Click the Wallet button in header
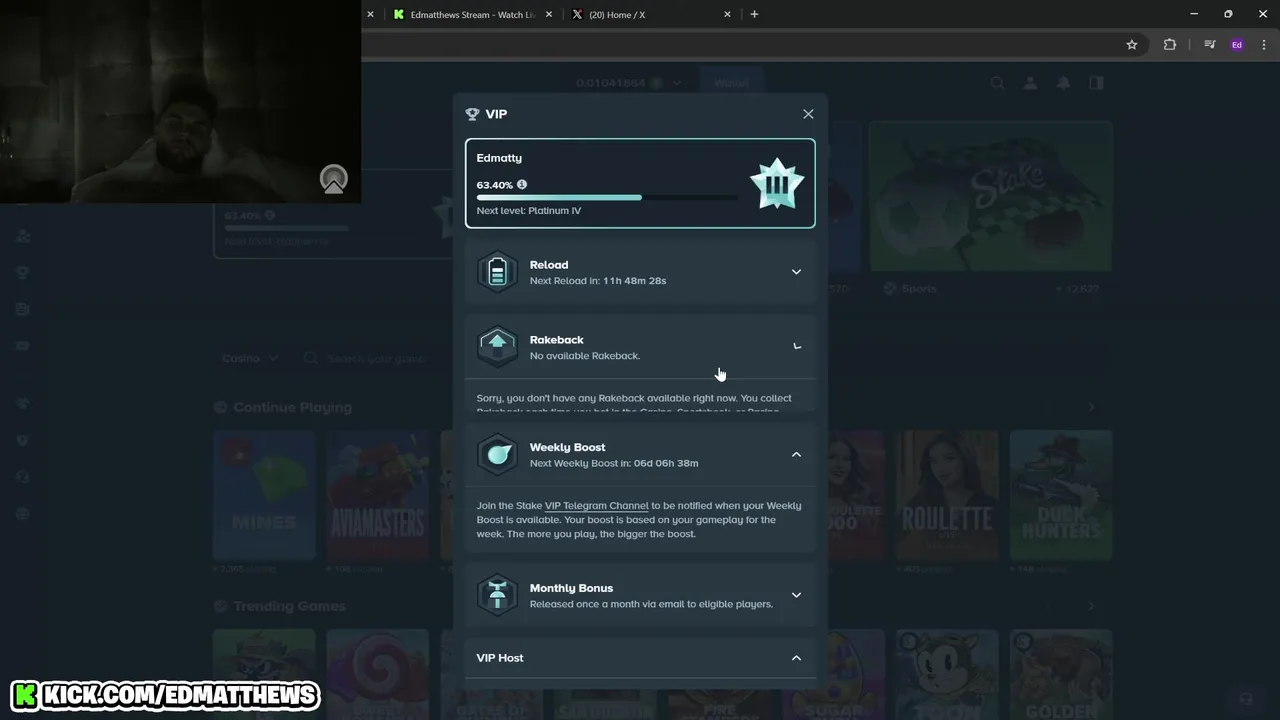Screen dimensions: 1280x720 pyautogui.click(x=731, y=83)
